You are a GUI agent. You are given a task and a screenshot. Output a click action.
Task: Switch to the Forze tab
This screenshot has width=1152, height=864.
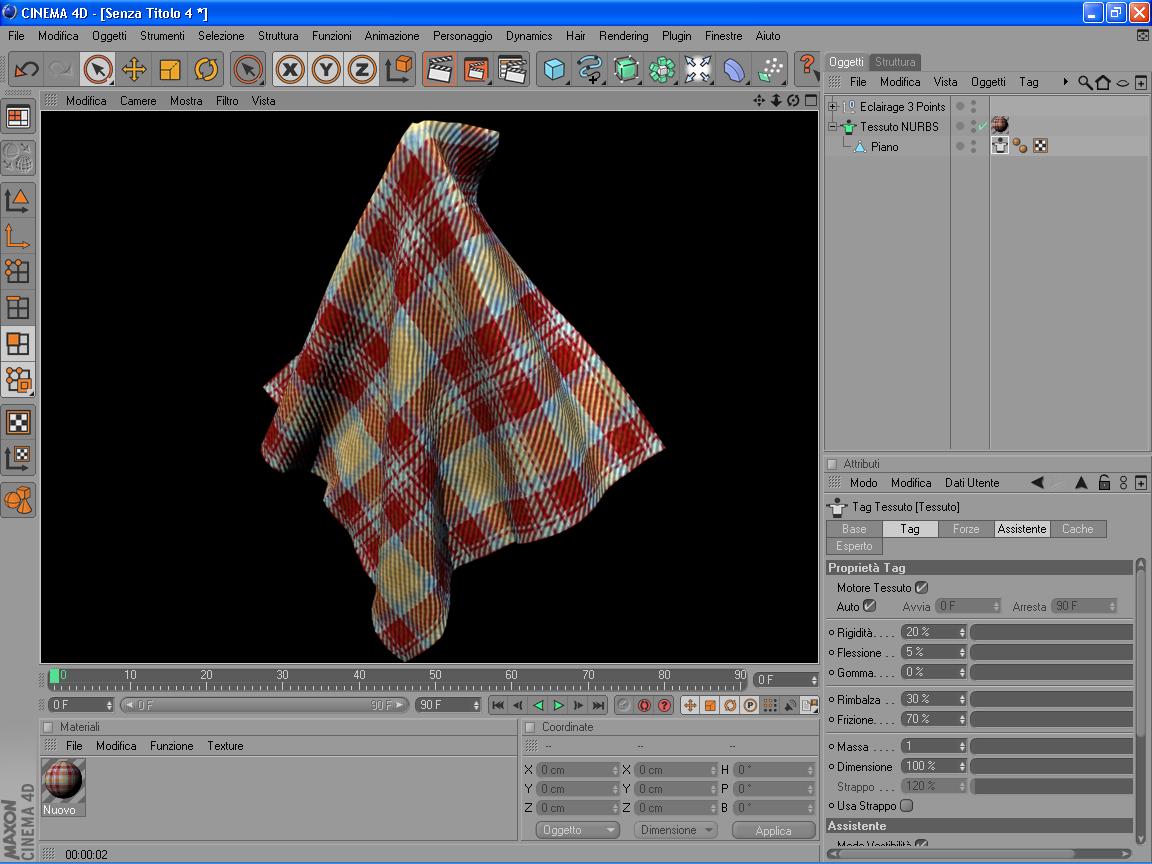point(966,529)
